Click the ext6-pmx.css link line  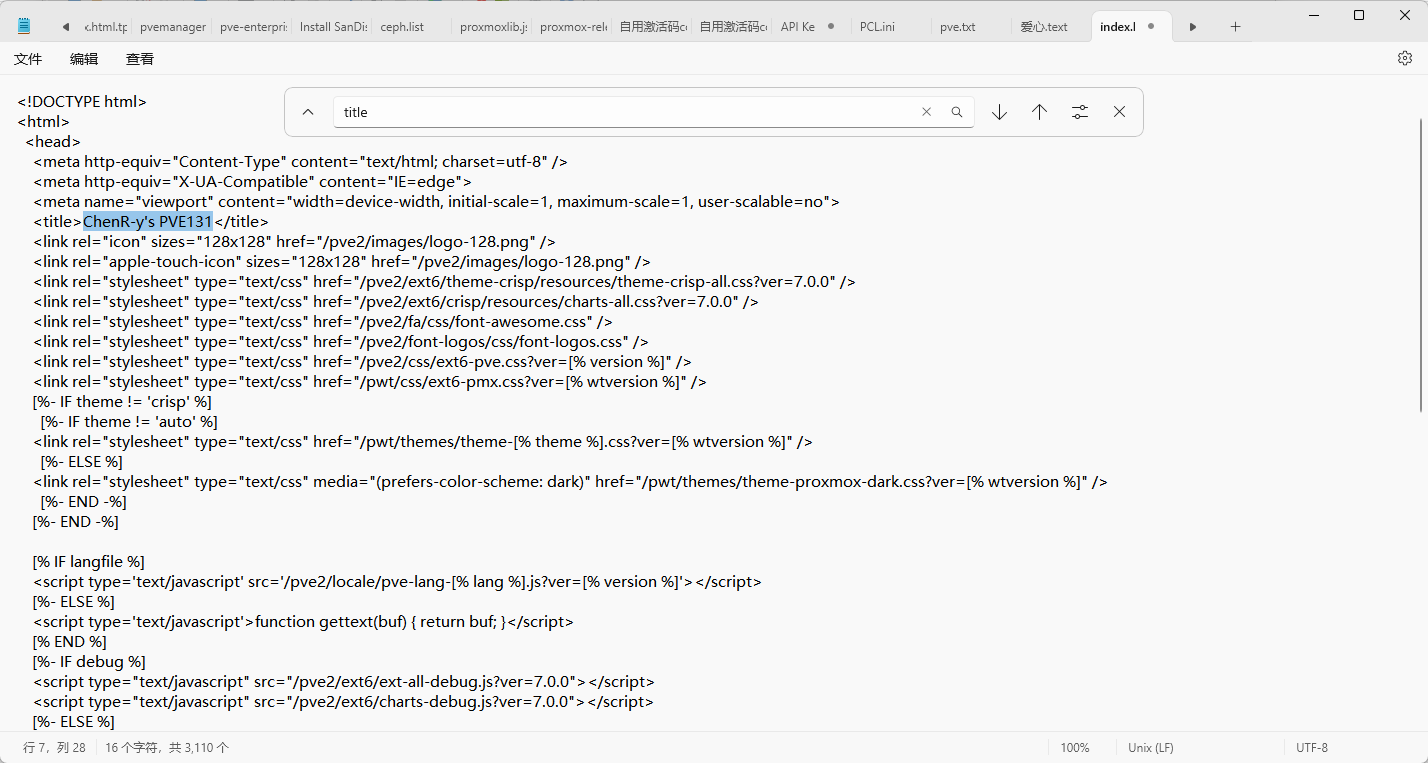[x=370, y=381]
